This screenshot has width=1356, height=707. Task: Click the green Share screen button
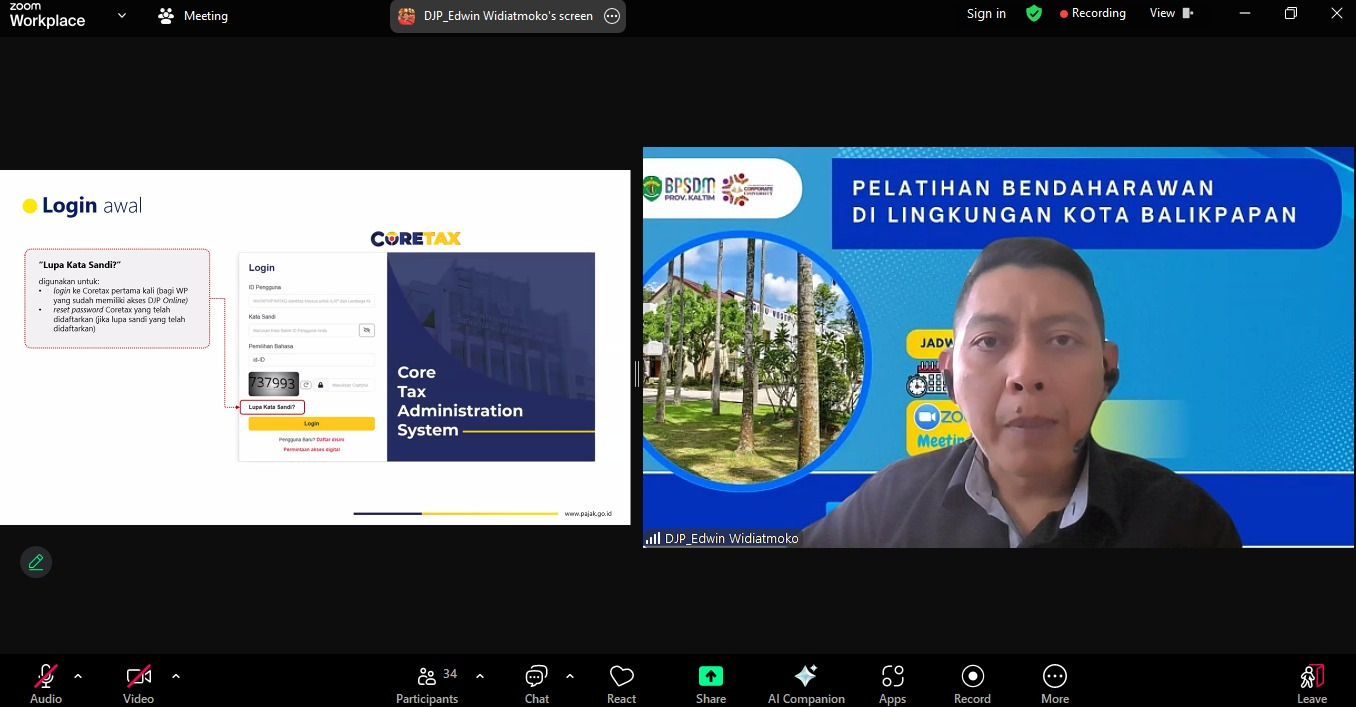pos(711,684)
